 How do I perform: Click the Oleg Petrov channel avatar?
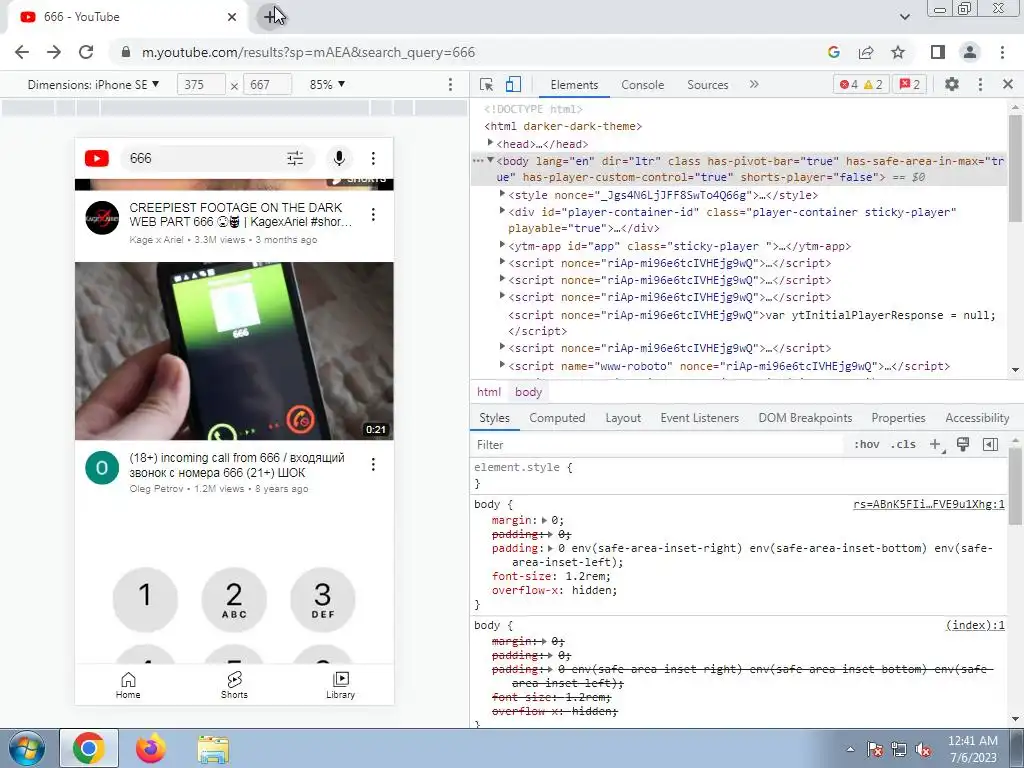pos(102,468)
